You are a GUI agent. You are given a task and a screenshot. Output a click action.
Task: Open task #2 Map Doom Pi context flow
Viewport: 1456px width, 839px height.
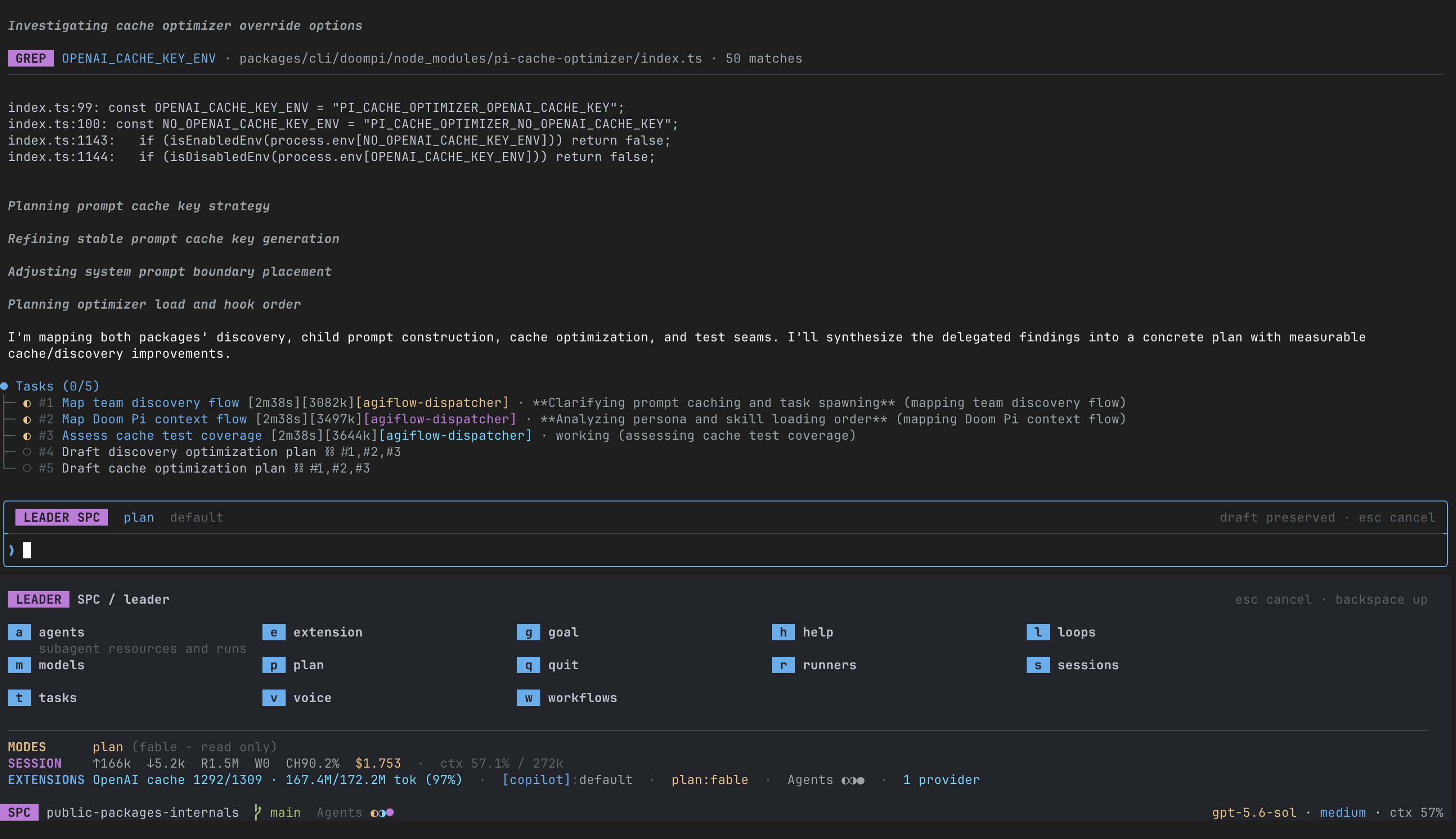pyautogui.click(x=154, y=419)
